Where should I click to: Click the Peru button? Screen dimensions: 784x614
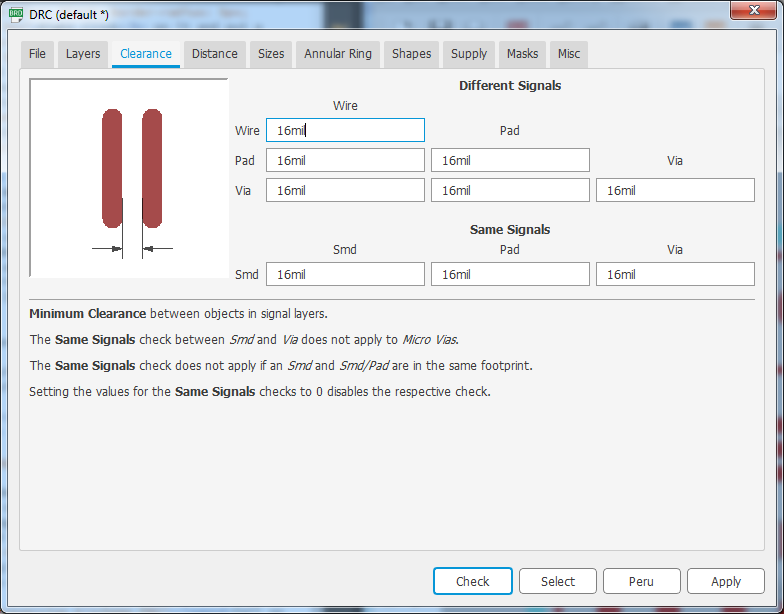point(642,581)
